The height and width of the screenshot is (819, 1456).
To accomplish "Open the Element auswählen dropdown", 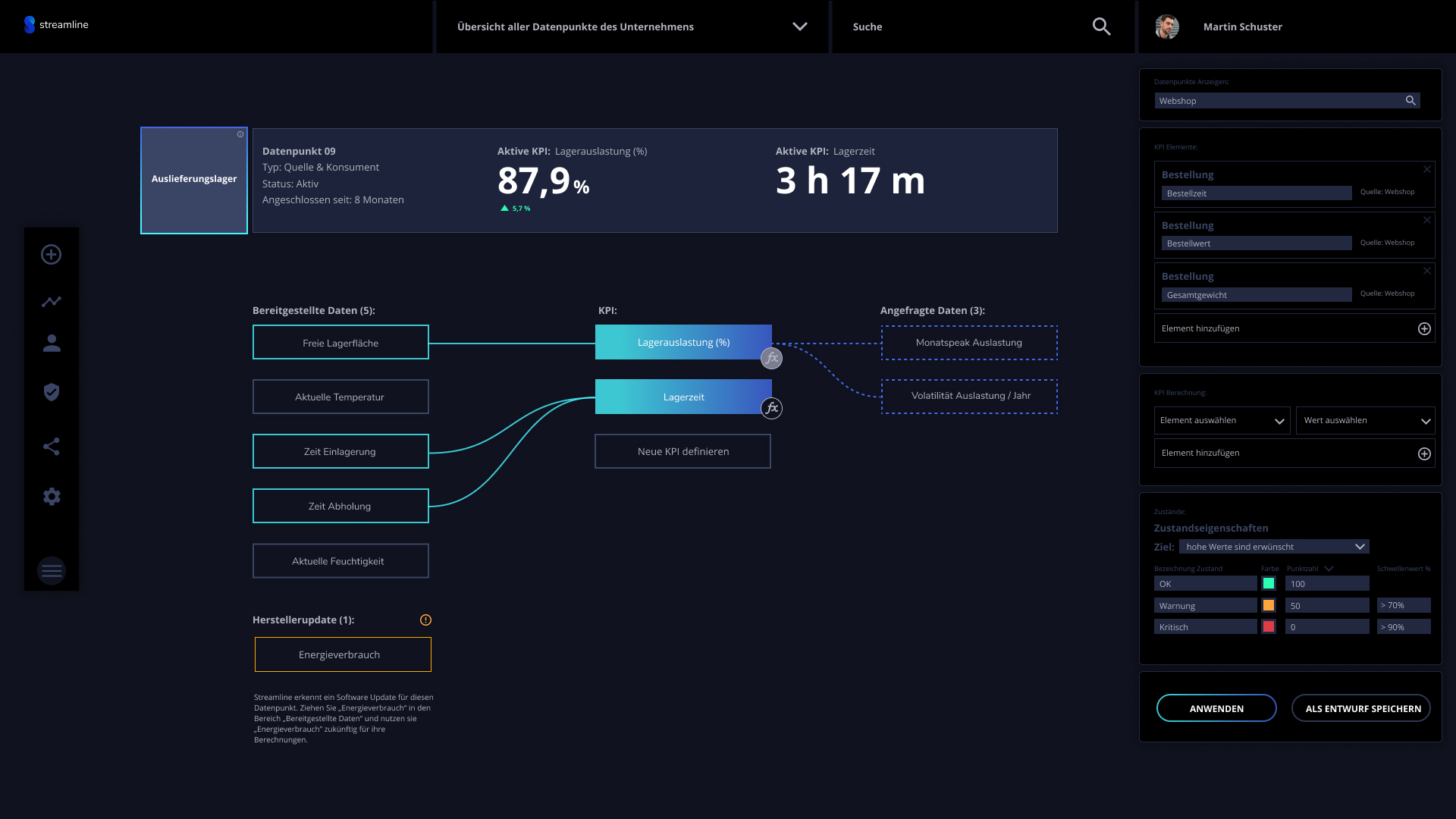I will (x=1222, y=420).
